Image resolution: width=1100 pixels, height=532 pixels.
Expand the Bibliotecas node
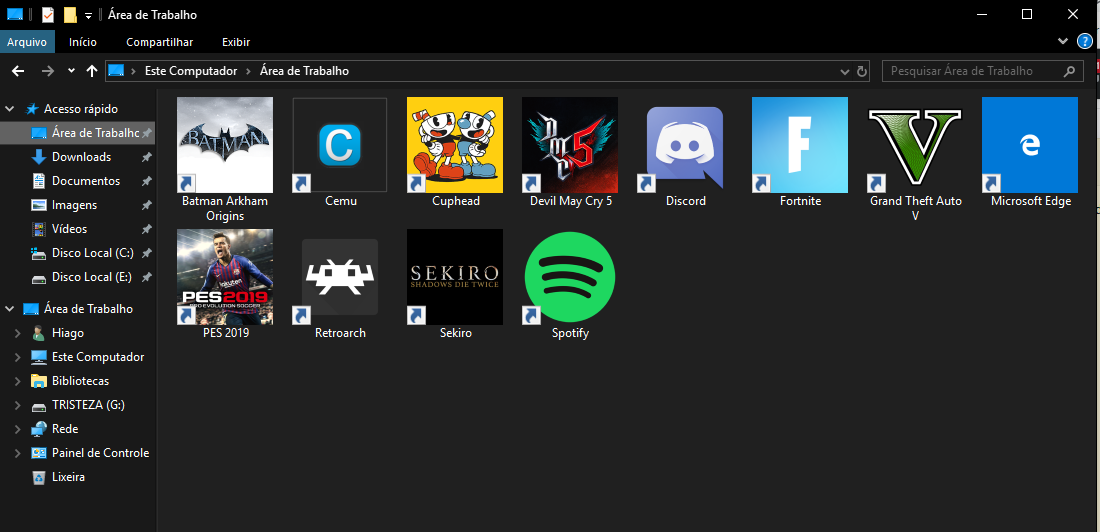18,380
